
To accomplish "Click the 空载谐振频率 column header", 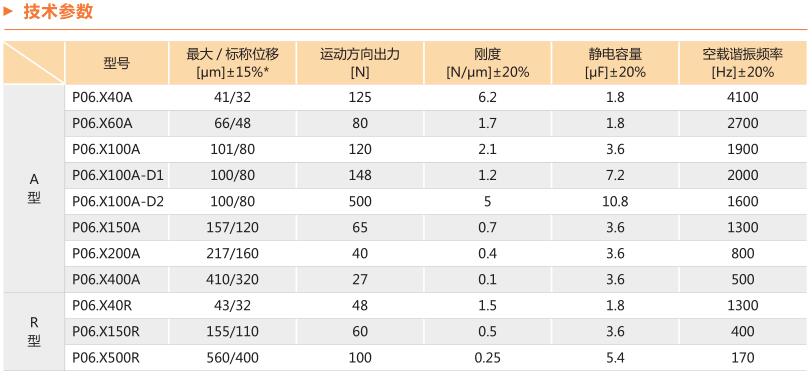I will 743,63.
